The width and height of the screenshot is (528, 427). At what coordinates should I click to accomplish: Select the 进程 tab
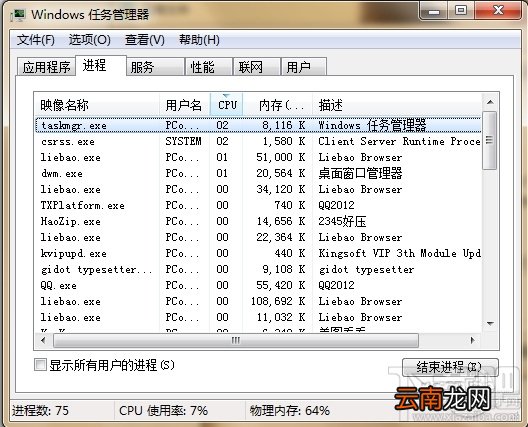[x=101, y=65]
